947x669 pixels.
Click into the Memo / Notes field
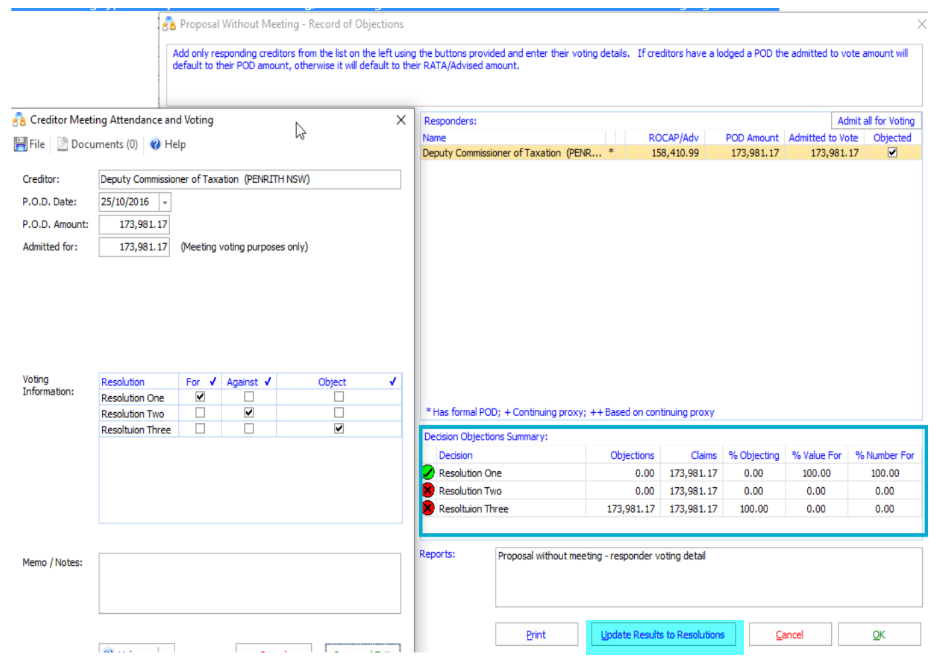point(249,582)
